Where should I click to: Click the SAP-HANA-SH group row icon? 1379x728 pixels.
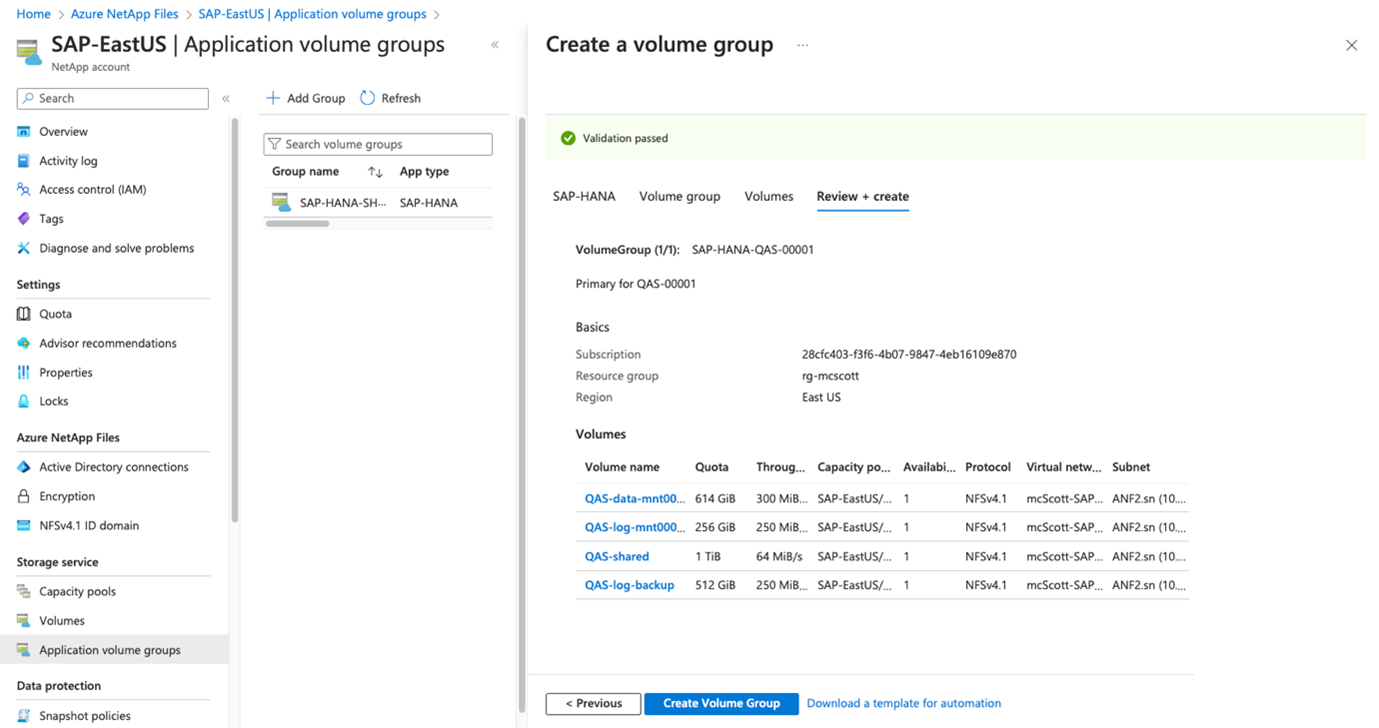click(x=281, y=202)
